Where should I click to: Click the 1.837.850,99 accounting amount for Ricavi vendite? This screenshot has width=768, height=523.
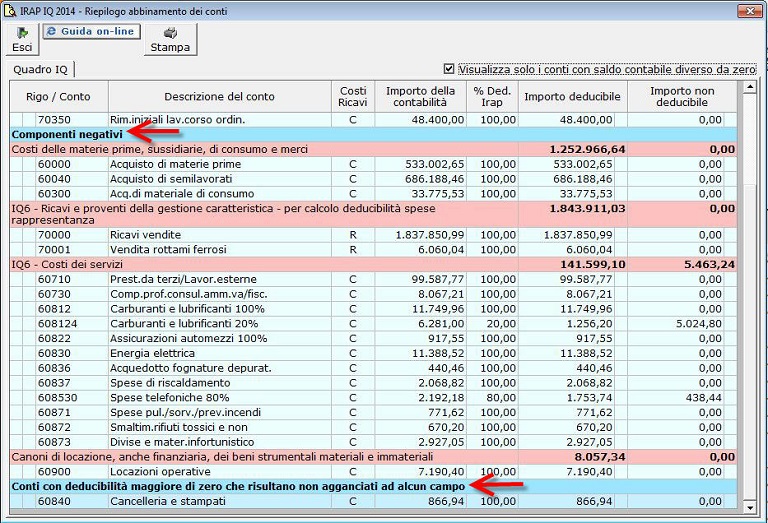(430, 235)
